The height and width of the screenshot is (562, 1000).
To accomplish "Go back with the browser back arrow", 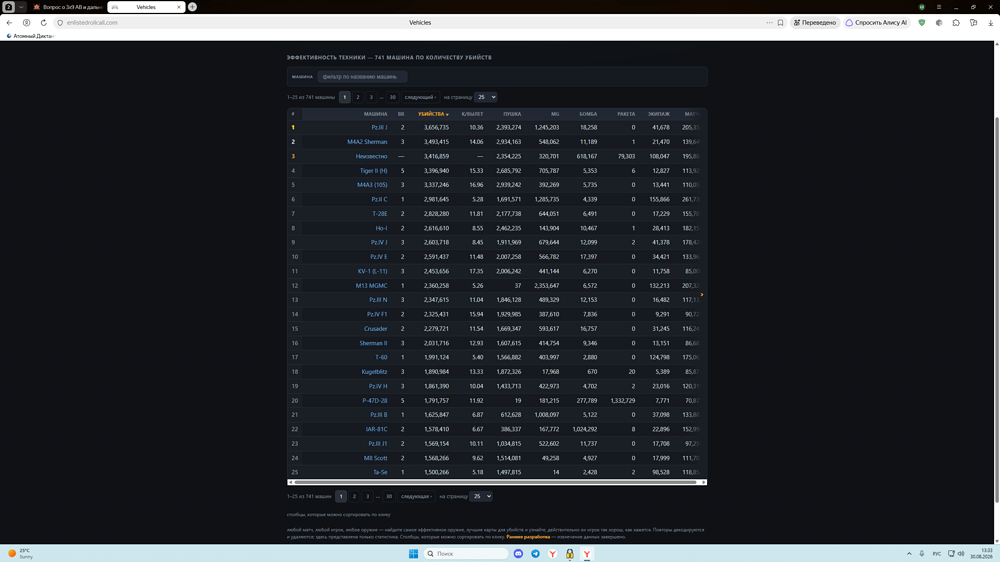I will [9, 22].
